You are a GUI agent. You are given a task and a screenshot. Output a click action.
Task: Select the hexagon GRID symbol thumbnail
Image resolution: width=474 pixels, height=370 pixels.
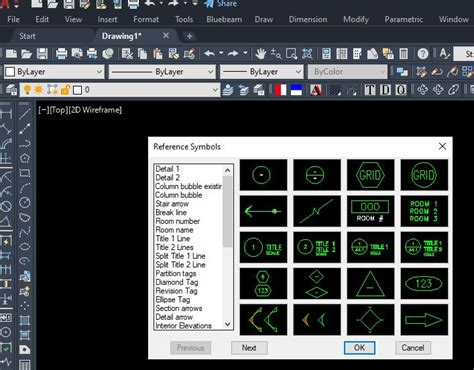point(370,175)
